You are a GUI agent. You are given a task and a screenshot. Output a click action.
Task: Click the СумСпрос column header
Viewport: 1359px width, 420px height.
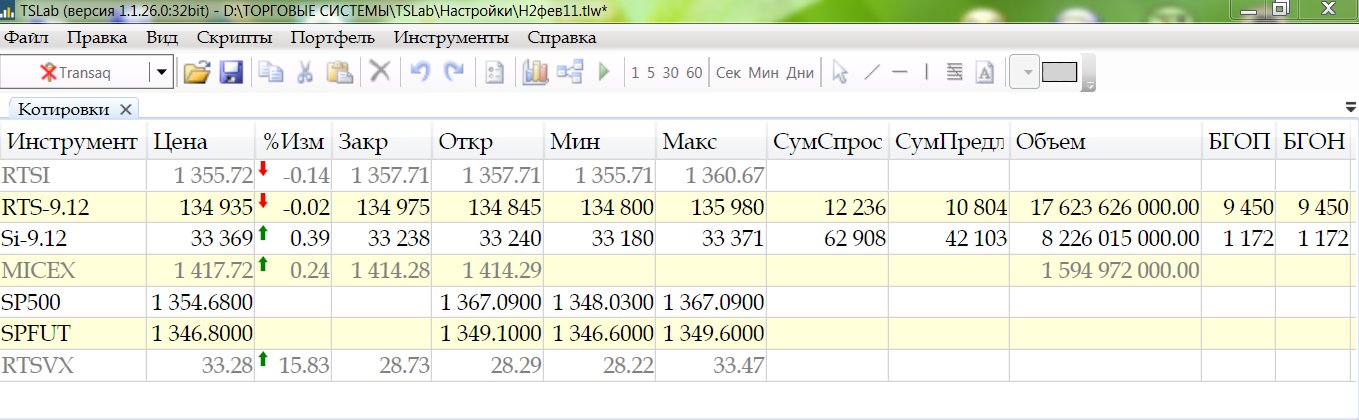coord(829,142)
